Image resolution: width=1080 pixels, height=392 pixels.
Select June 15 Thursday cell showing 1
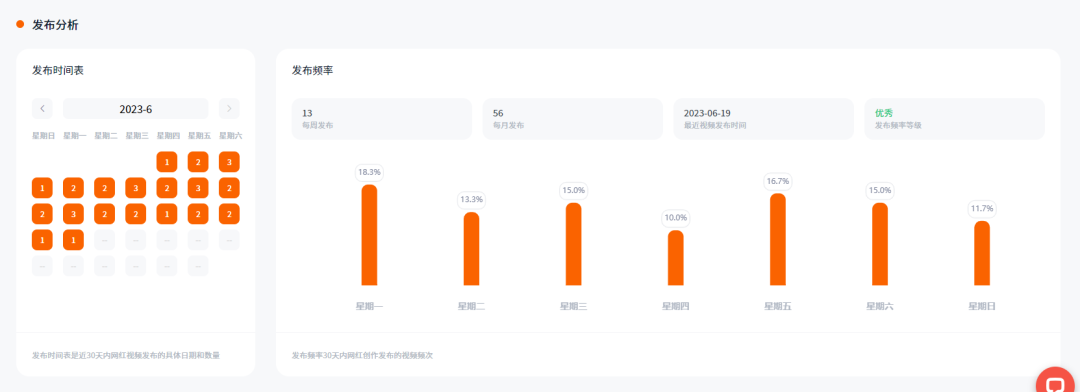tap(167, 214)
